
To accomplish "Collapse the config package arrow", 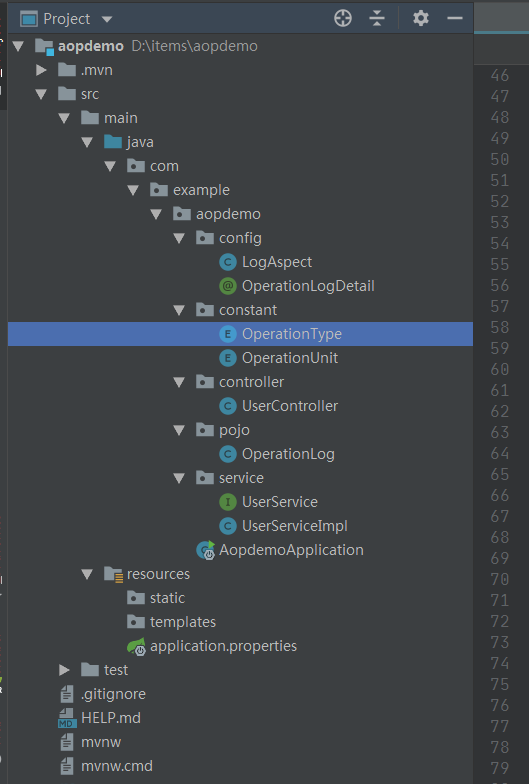I will click(180, 238).
